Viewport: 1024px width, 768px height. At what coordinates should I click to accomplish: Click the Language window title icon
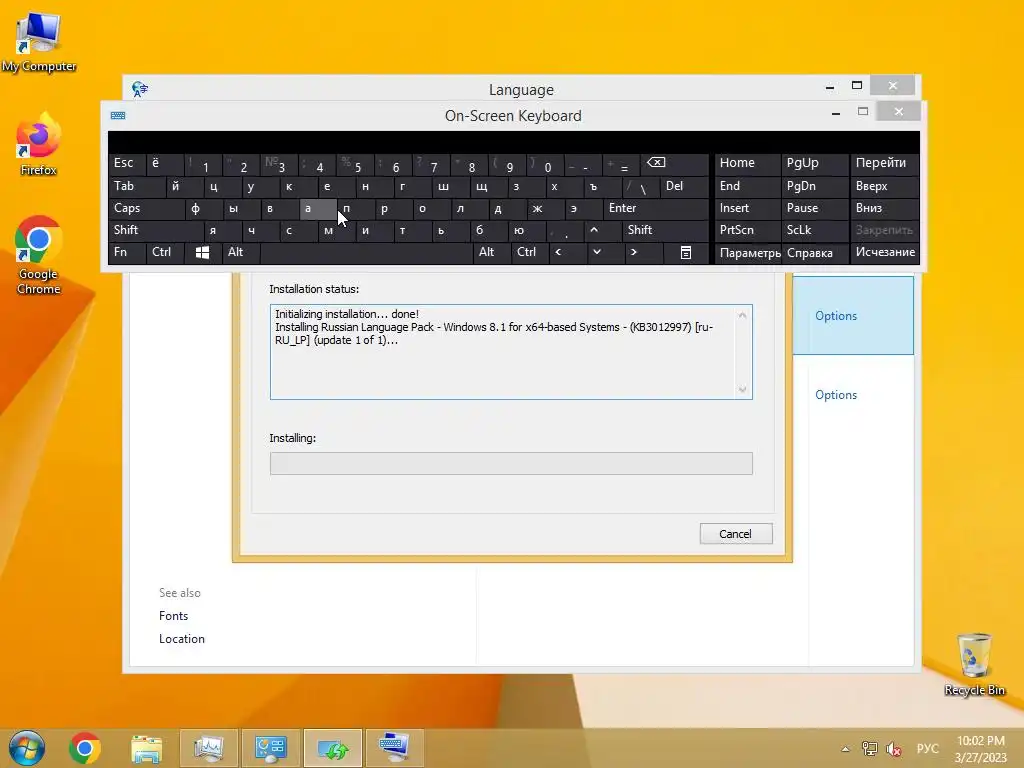(x=140, y=89)
